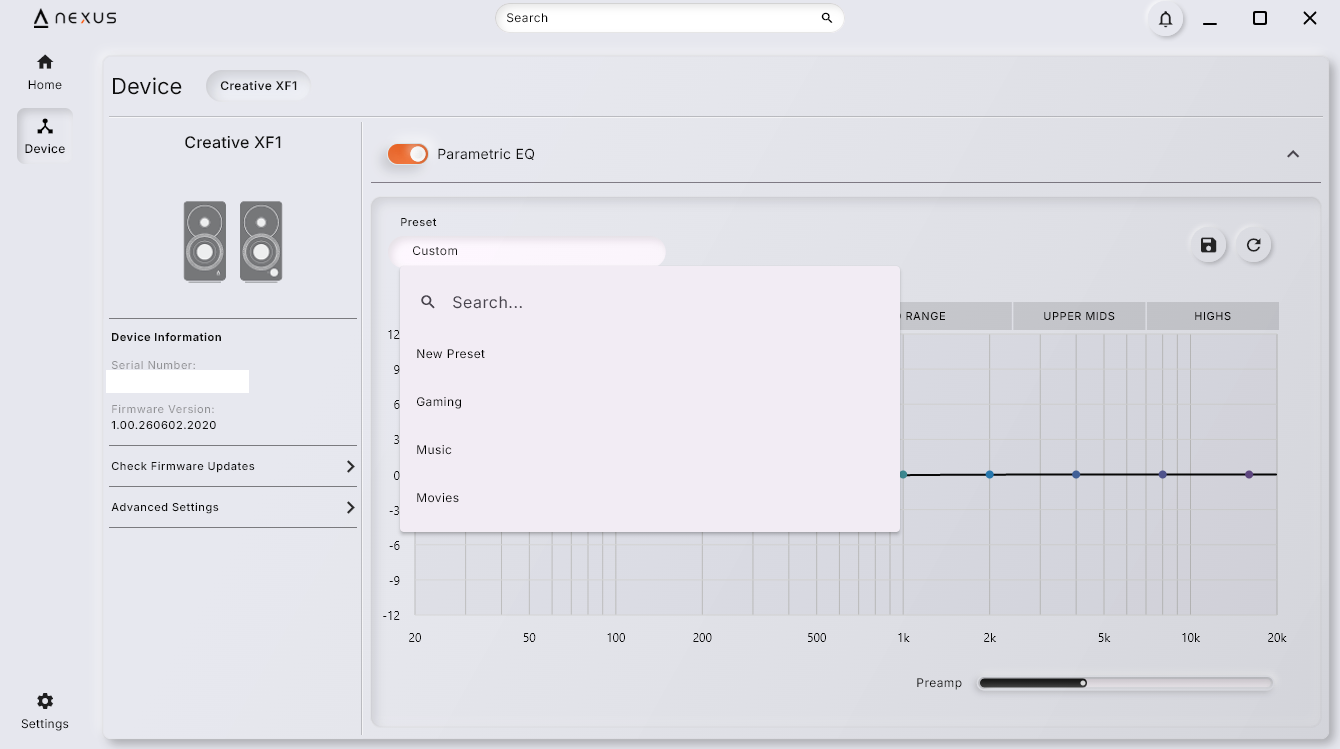This screenshot has width=1340, height=749.
Task: Click the preset Search field
Action: [x=650, y=302]
